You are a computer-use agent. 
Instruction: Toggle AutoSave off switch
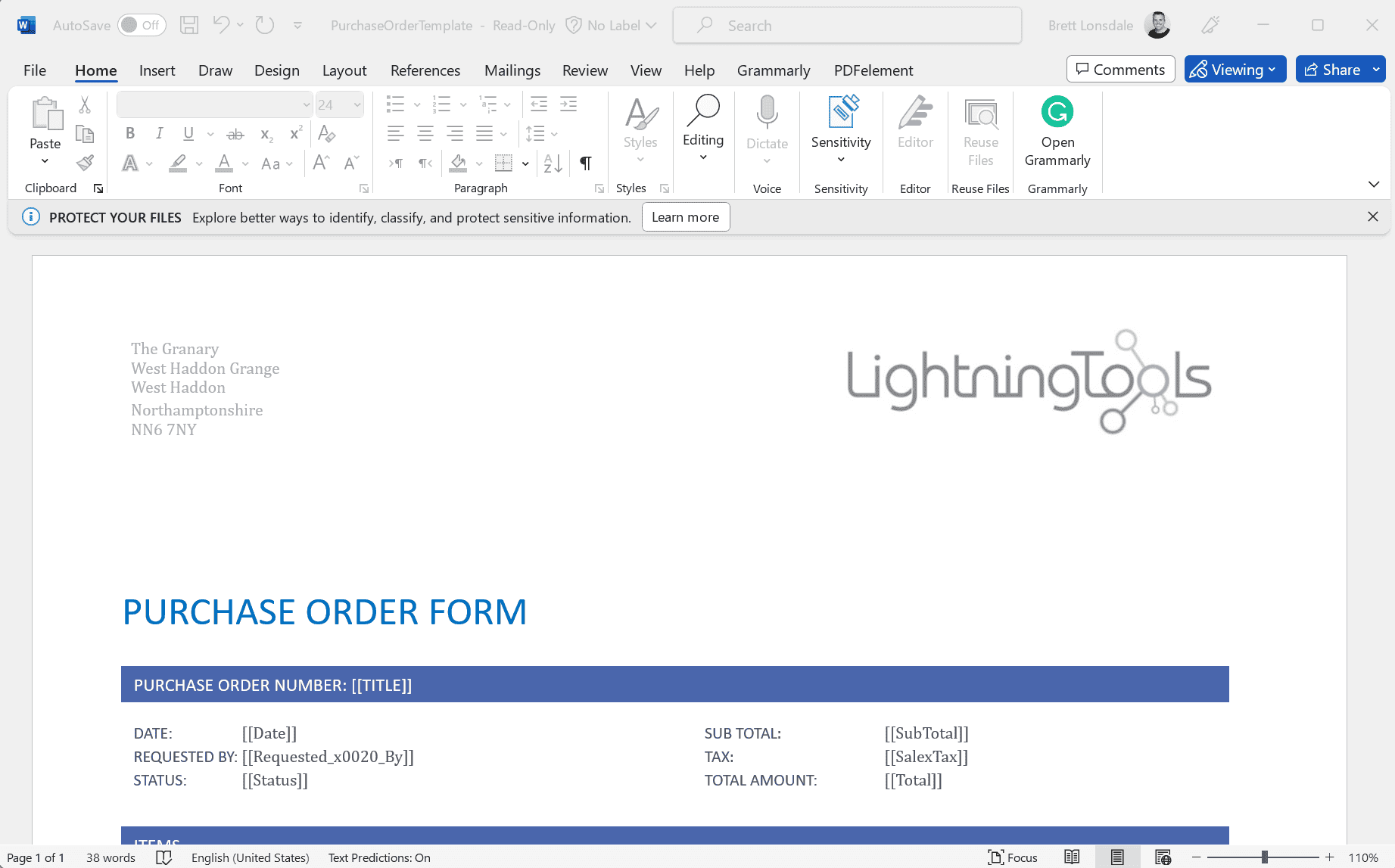pos(142,24)
